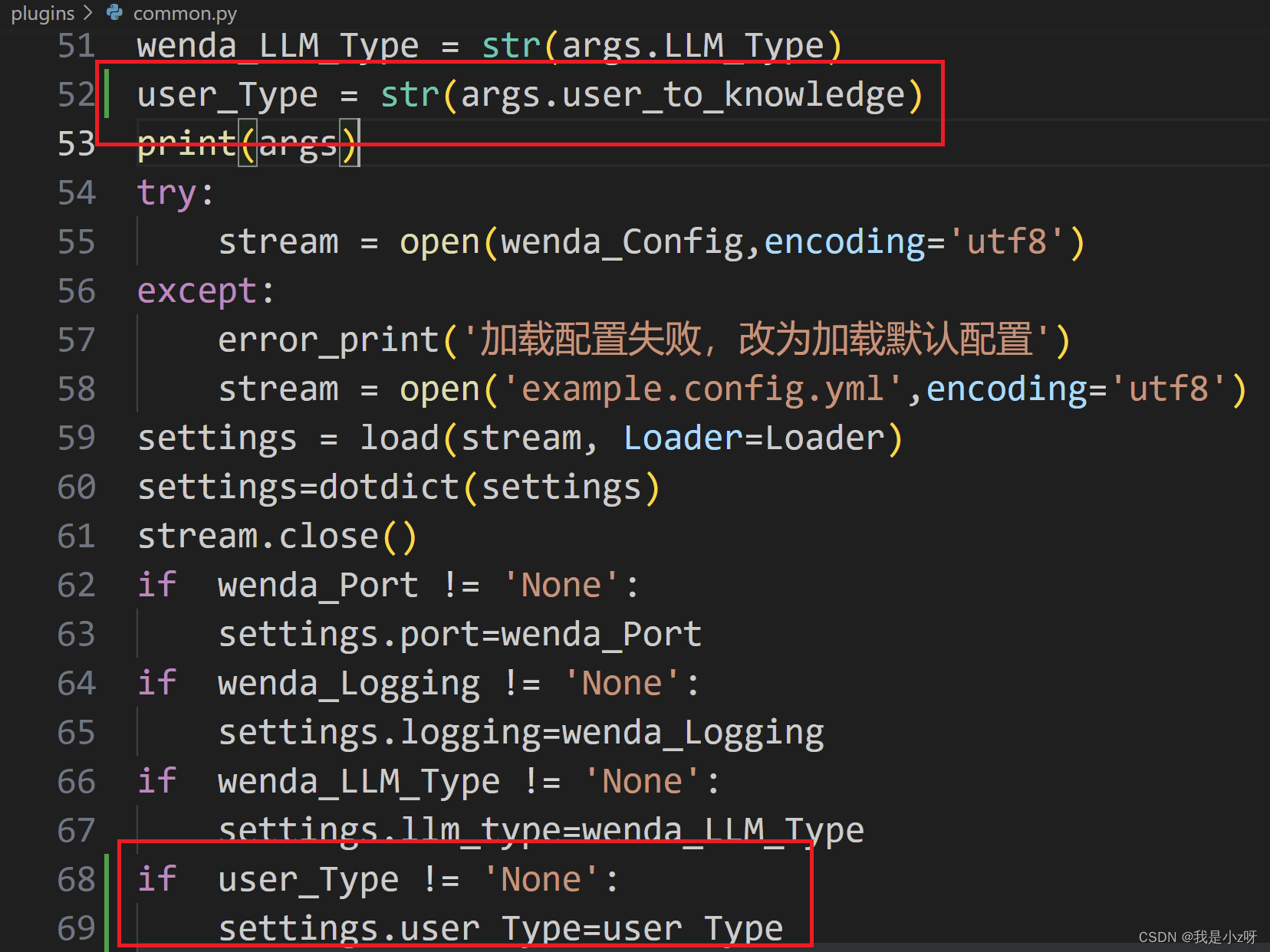Click the open call on line 55

pos(439,242)
